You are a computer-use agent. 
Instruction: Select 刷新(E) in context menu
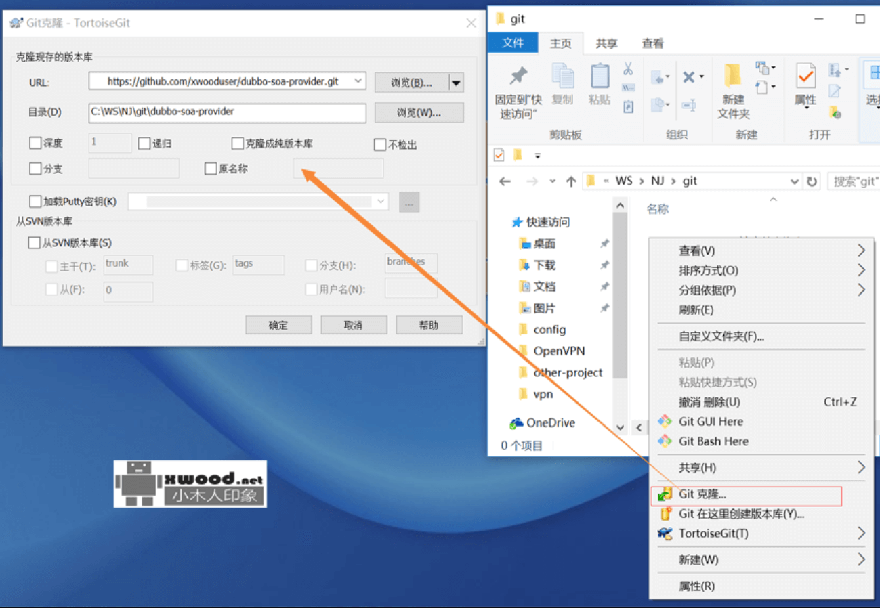759,310
